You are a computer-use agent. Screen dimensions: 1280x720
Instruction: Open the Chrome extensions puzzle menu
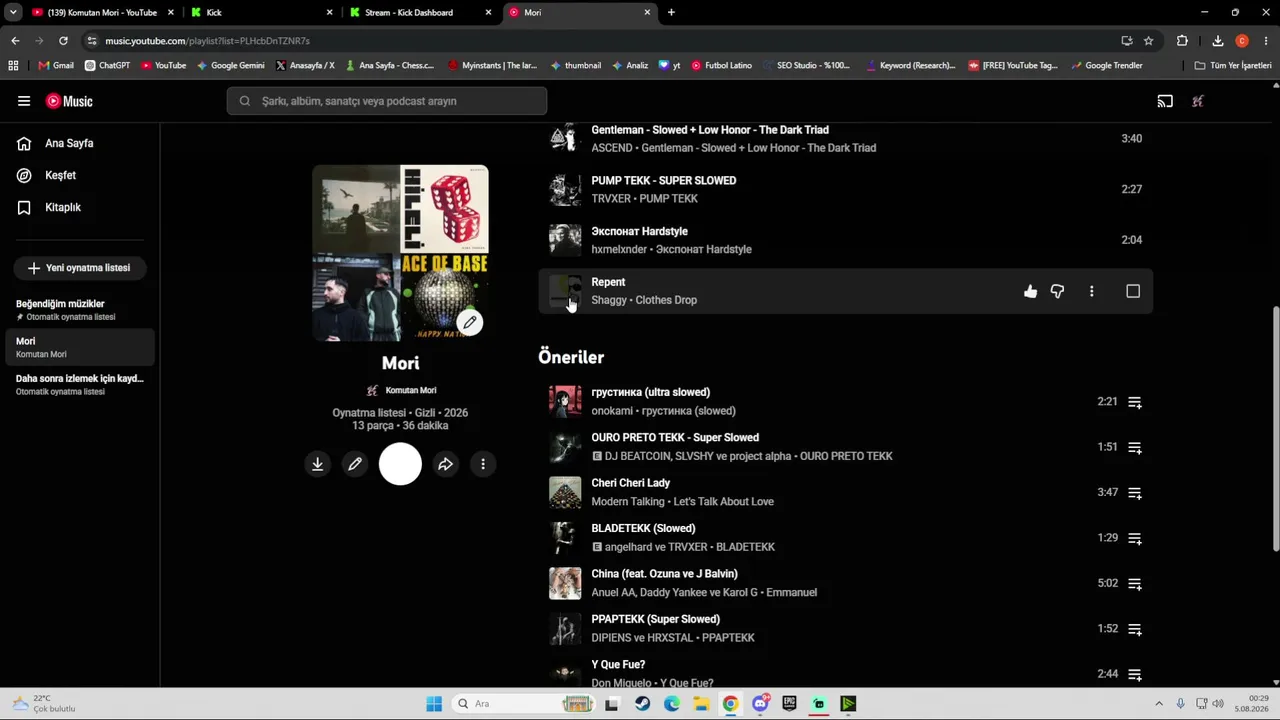coord(1182,41)
